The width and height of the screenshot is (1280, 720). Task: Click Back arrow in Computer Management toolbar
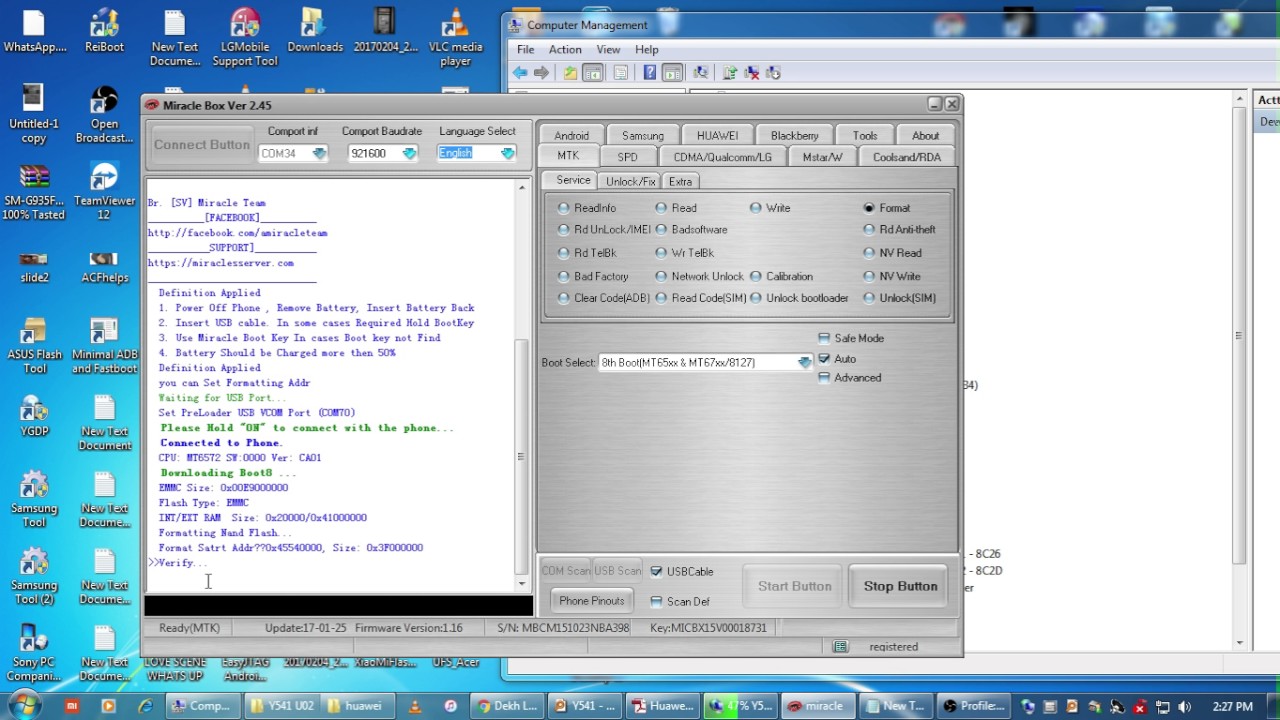tap(520, 72)
